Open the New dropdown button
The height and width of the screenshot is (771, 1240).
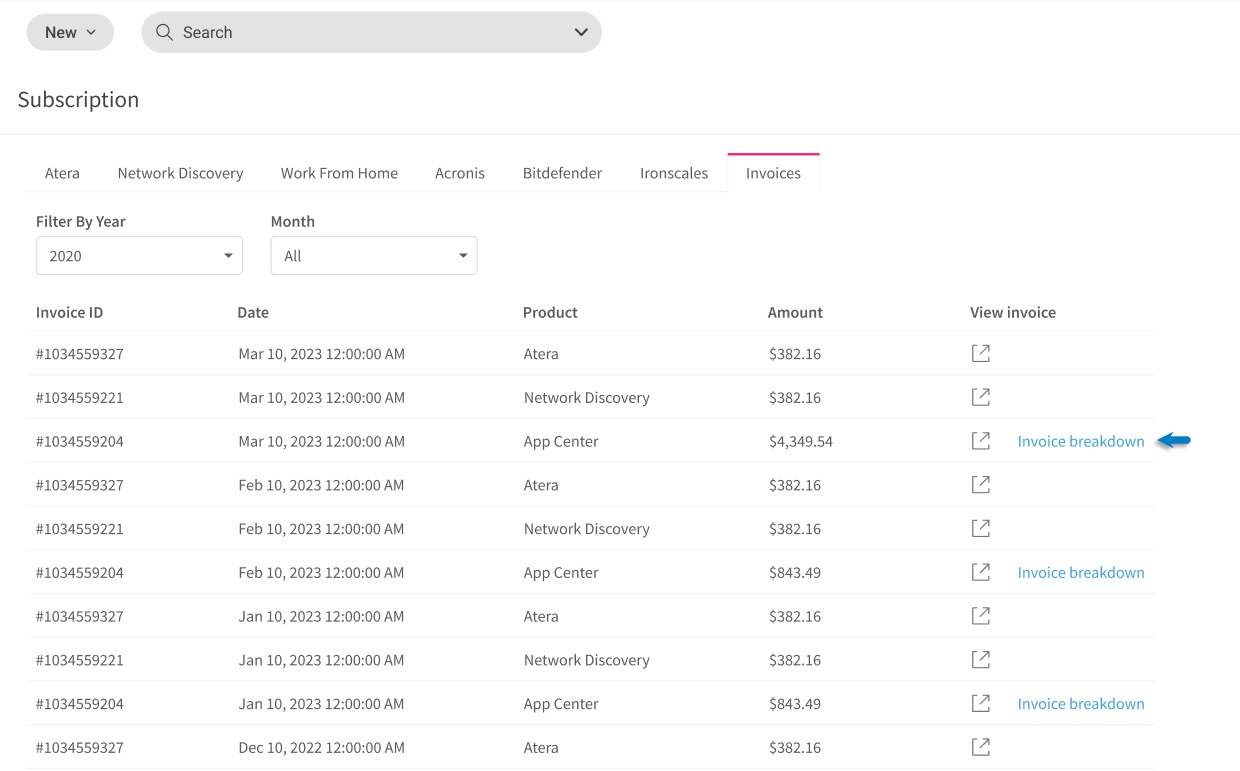tap(70, 32)
